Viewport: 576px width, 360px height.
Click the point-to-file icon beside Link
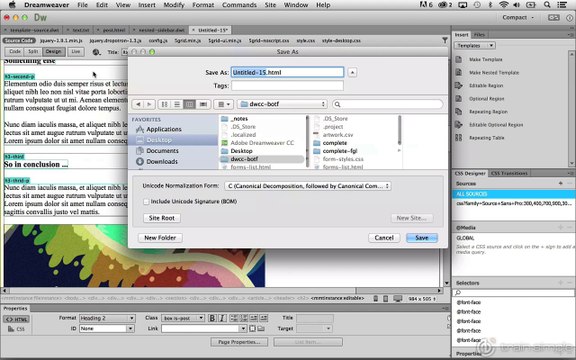pos(252,328)
